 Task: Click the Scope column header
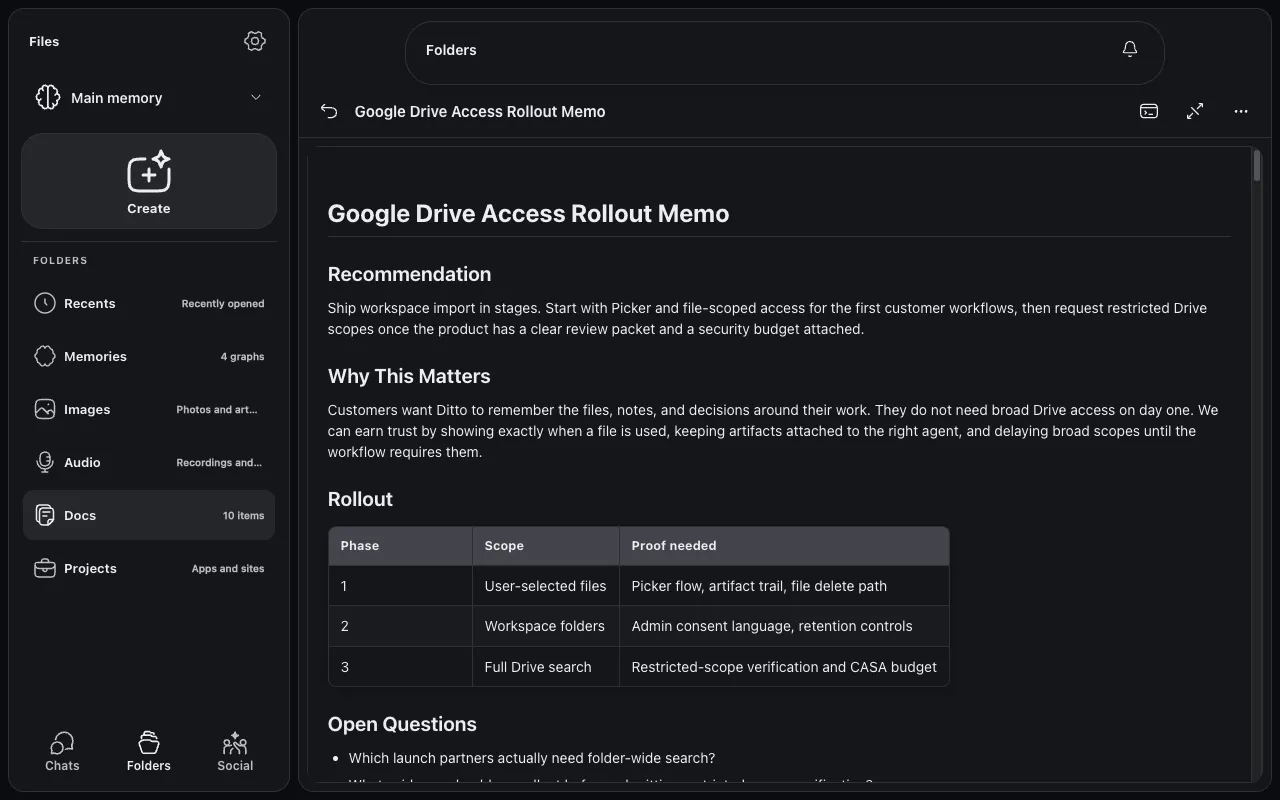pos(546,546)
